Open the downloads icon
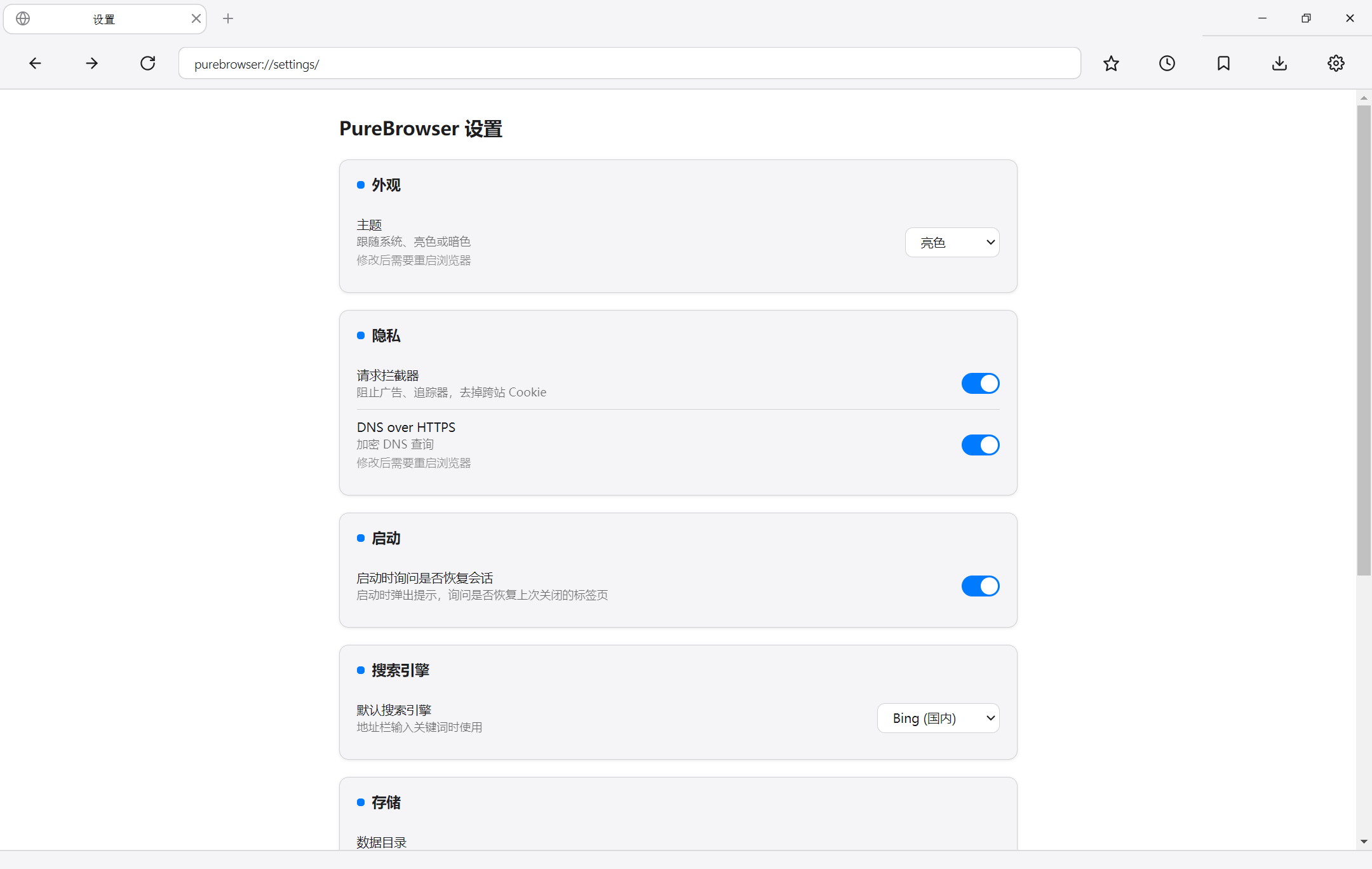Image resolution: width=1372 pixels, height=869 pixels. click(x=1279, y=63)
